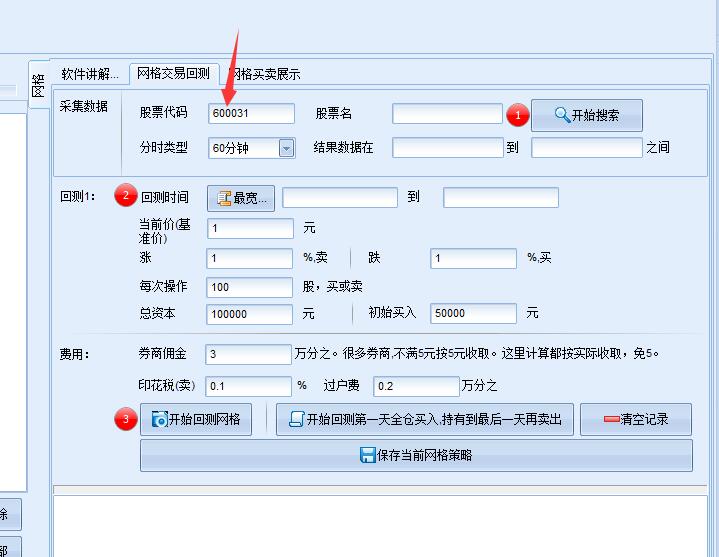This screenshot has height=557, width=719.
Task: Click the red minus icon on 清空记录
Action: [612, 419]
